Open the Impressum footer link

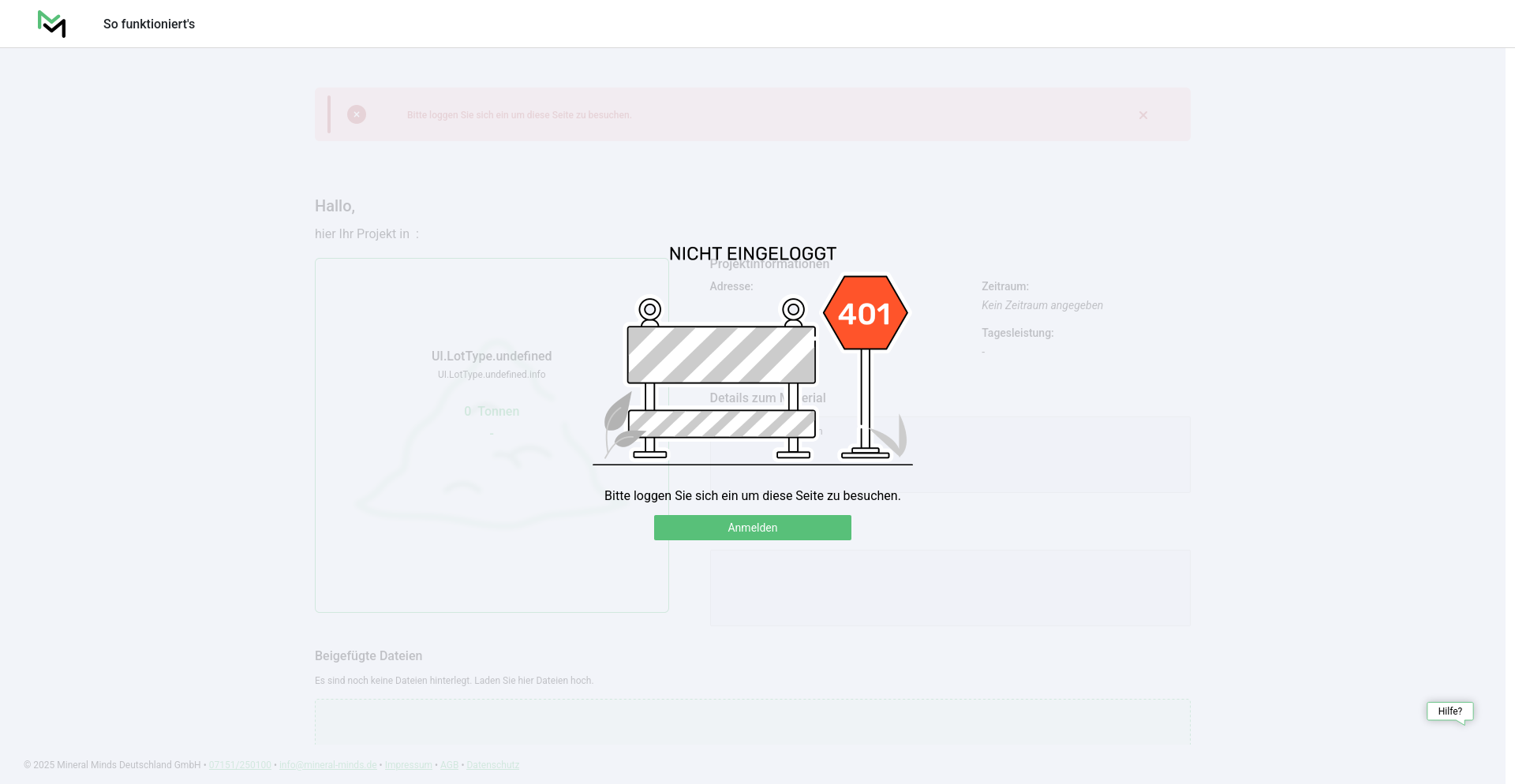coord(409,765)
